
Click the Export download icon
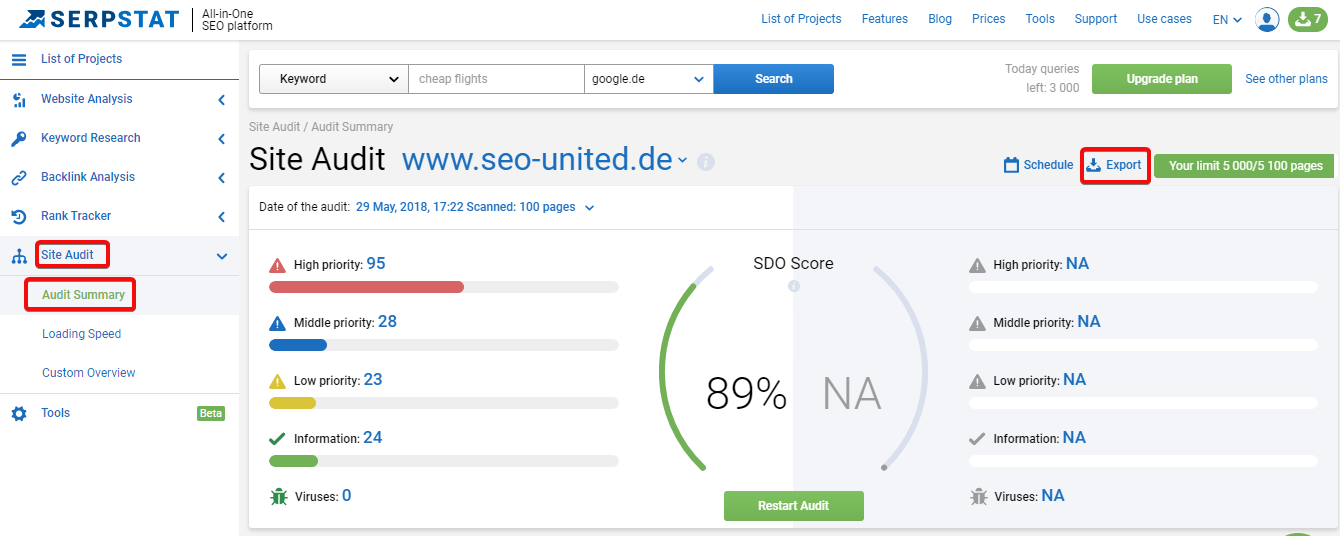click(x=1094, y=165)
